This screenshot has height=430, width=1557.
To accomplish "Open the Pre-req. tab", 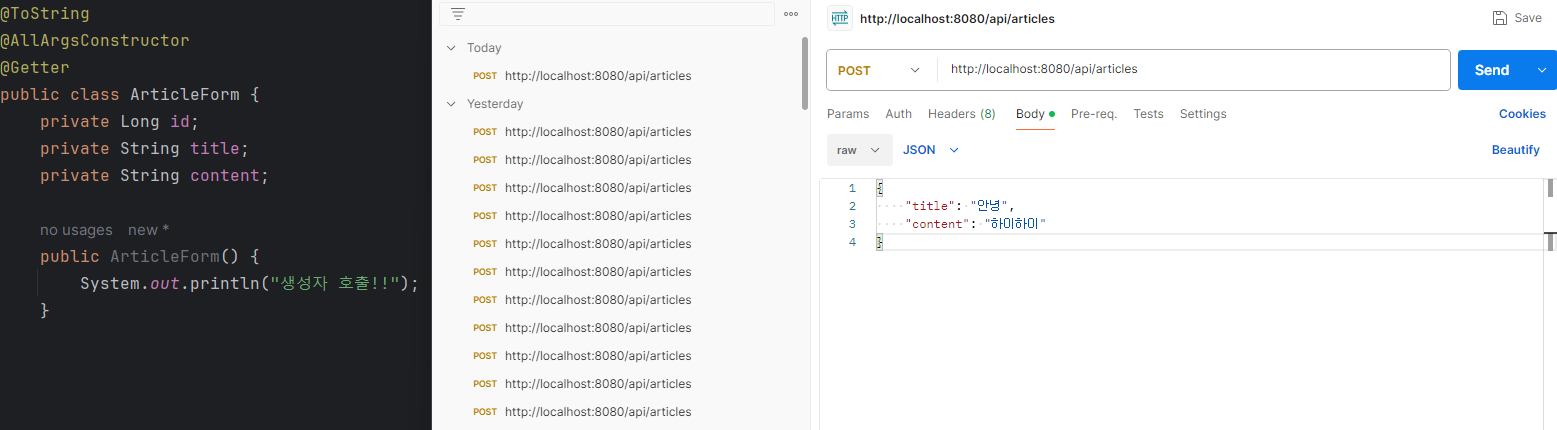I will [x=1094, y=114].
